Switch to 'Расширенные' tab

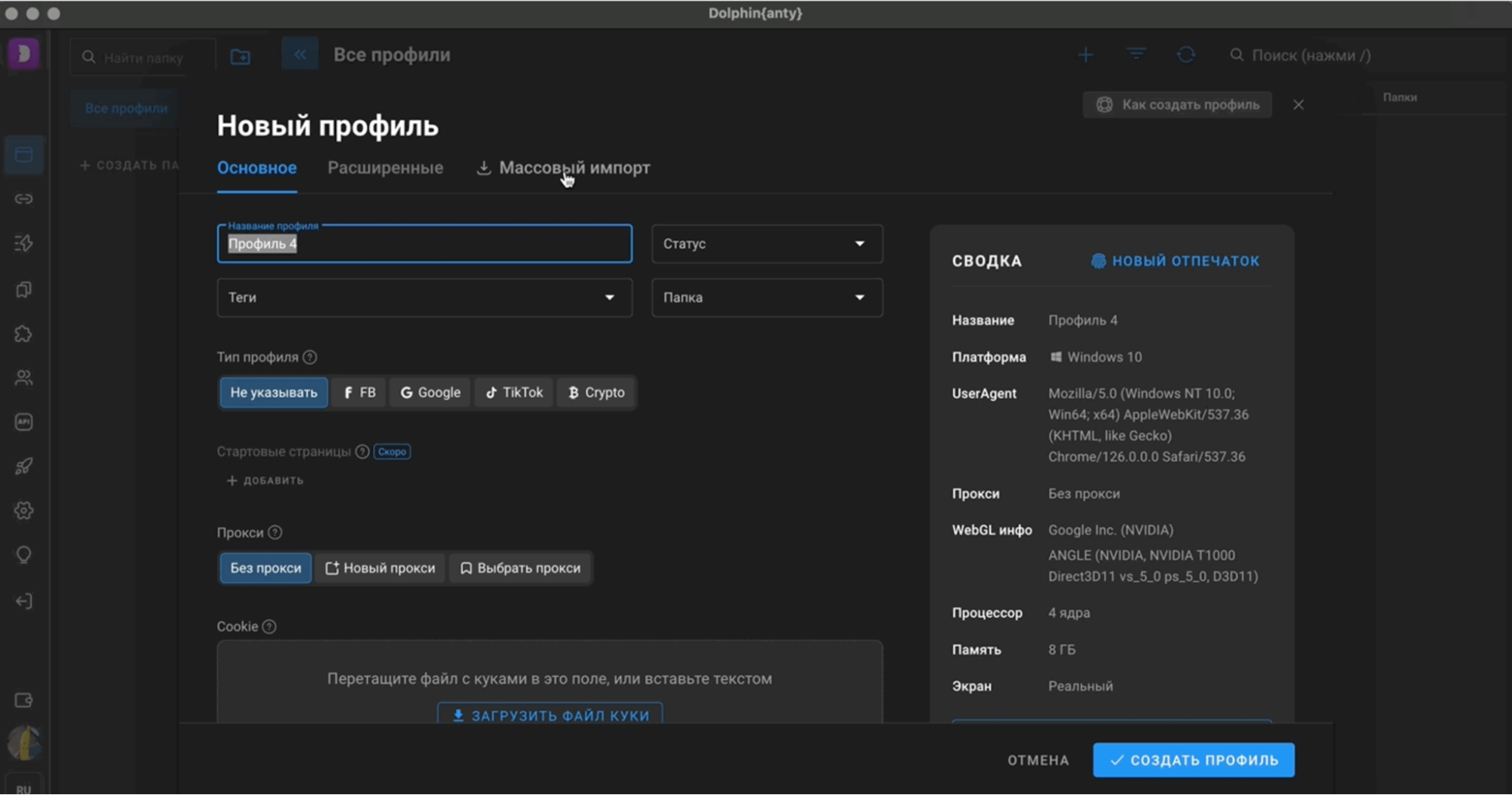(x=385, y=168)
